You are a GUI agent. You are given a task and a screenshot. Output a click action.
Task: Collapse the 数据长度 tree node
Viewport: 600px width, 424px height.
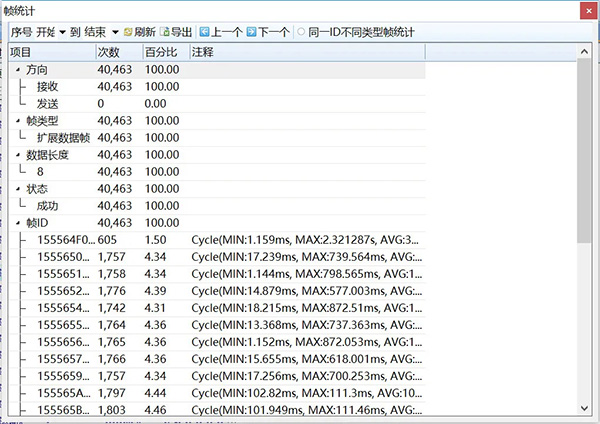click(19, 155)
